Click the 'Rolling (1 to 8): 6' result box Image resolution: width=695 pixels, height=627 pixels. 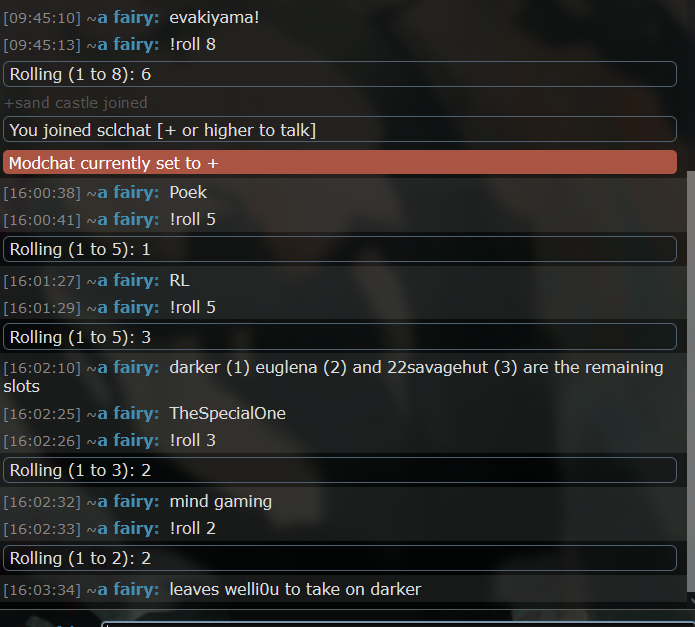[340, 74]
